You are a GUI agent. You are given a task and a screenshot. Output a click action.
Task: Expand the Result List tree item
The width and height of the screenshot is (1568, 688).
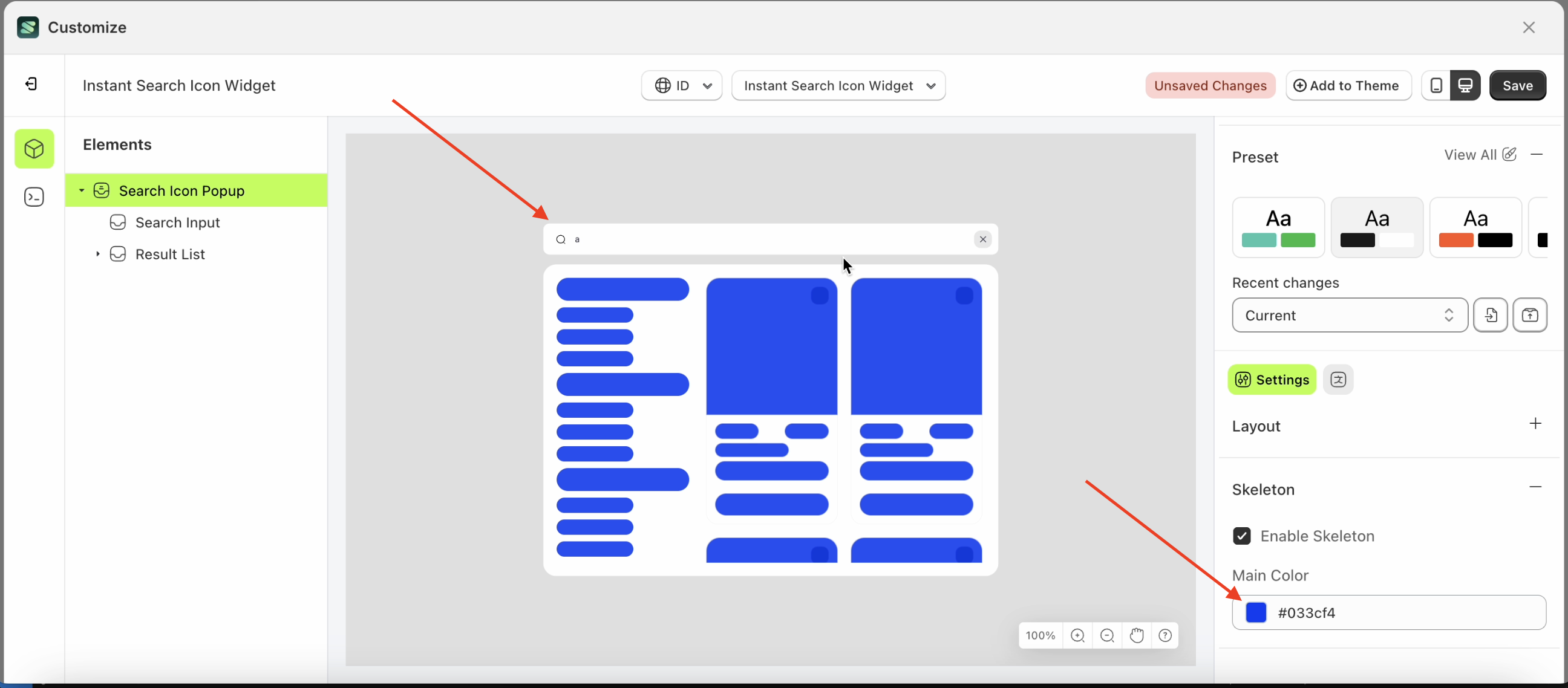coord(98,254)
